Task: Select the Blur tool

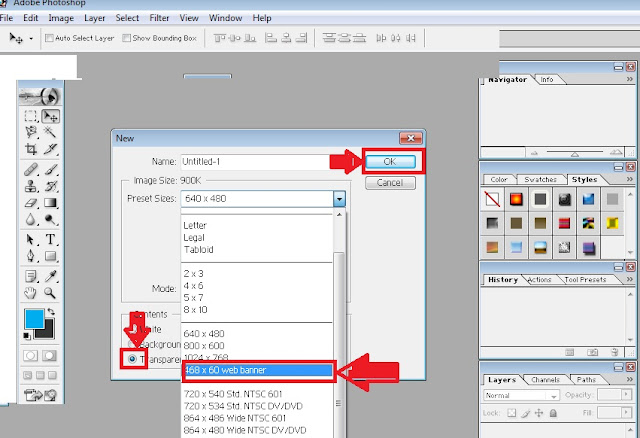Action: (x=31, y=220)
